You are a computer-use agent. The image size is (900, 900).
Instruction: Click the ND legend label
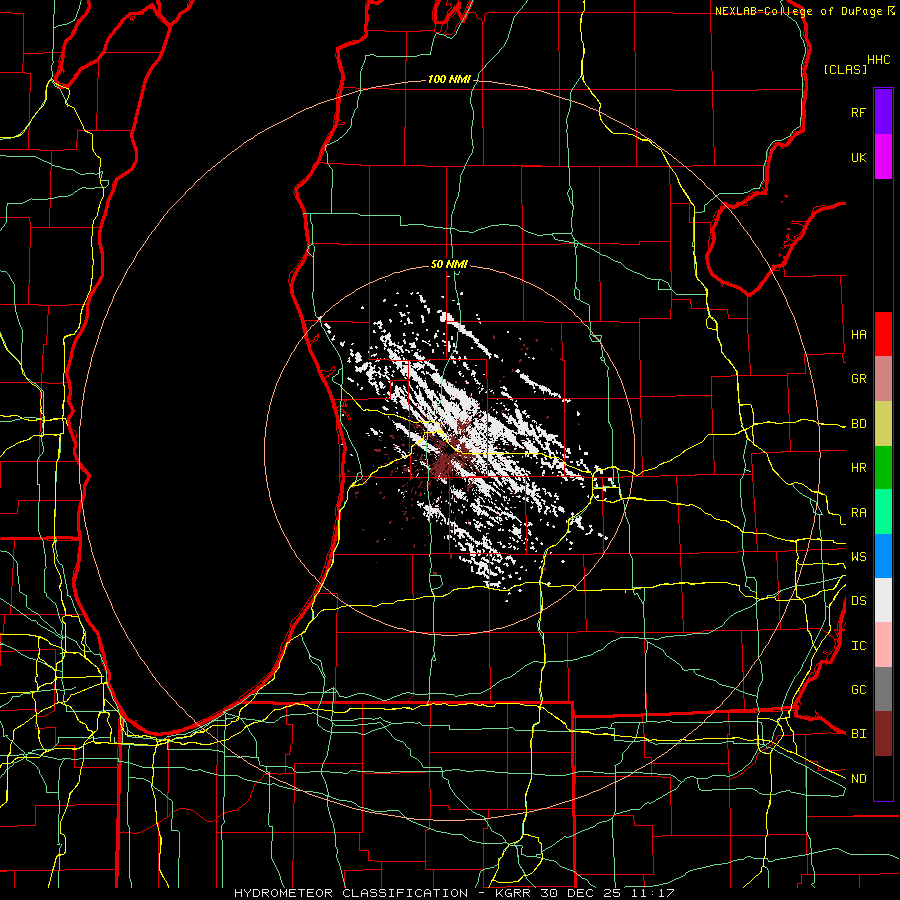click(858, 779)
